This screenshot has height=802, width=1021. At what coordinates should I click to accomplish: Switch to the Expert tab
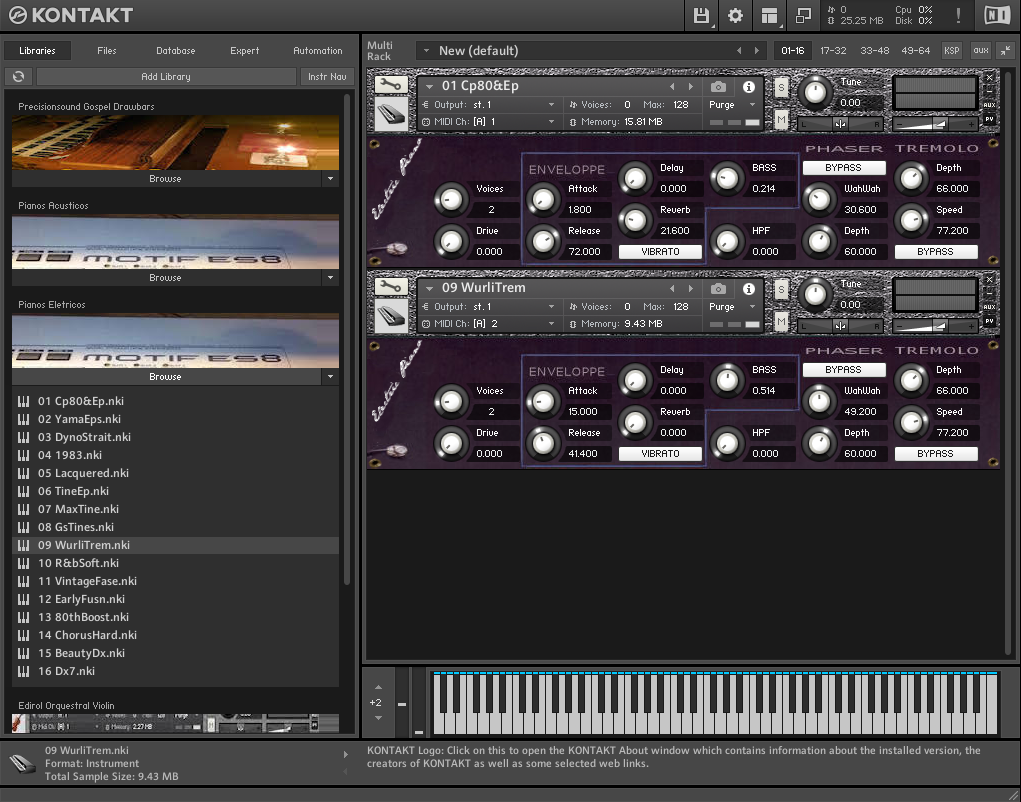[245, 51]
